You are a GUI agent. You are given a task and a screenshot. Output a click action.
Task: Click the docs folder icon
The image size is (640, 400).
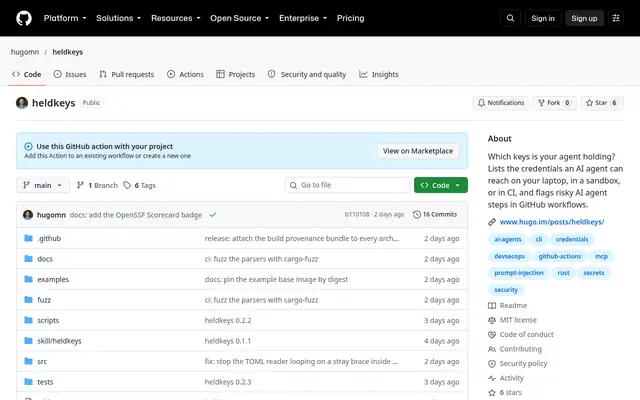coord(28,258)
